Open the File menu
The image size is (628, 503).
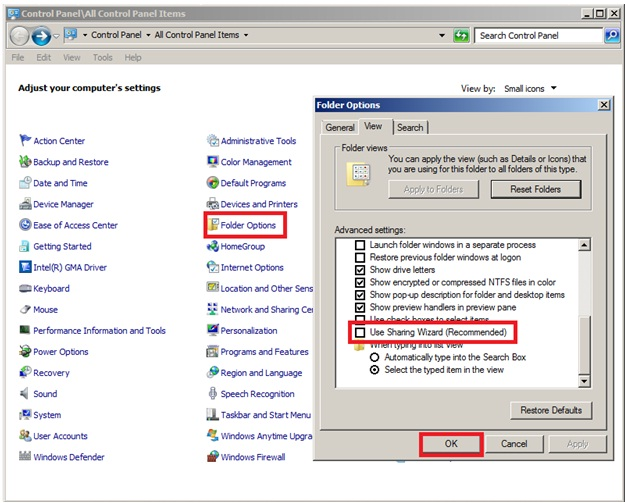click(x=18, y=58)
